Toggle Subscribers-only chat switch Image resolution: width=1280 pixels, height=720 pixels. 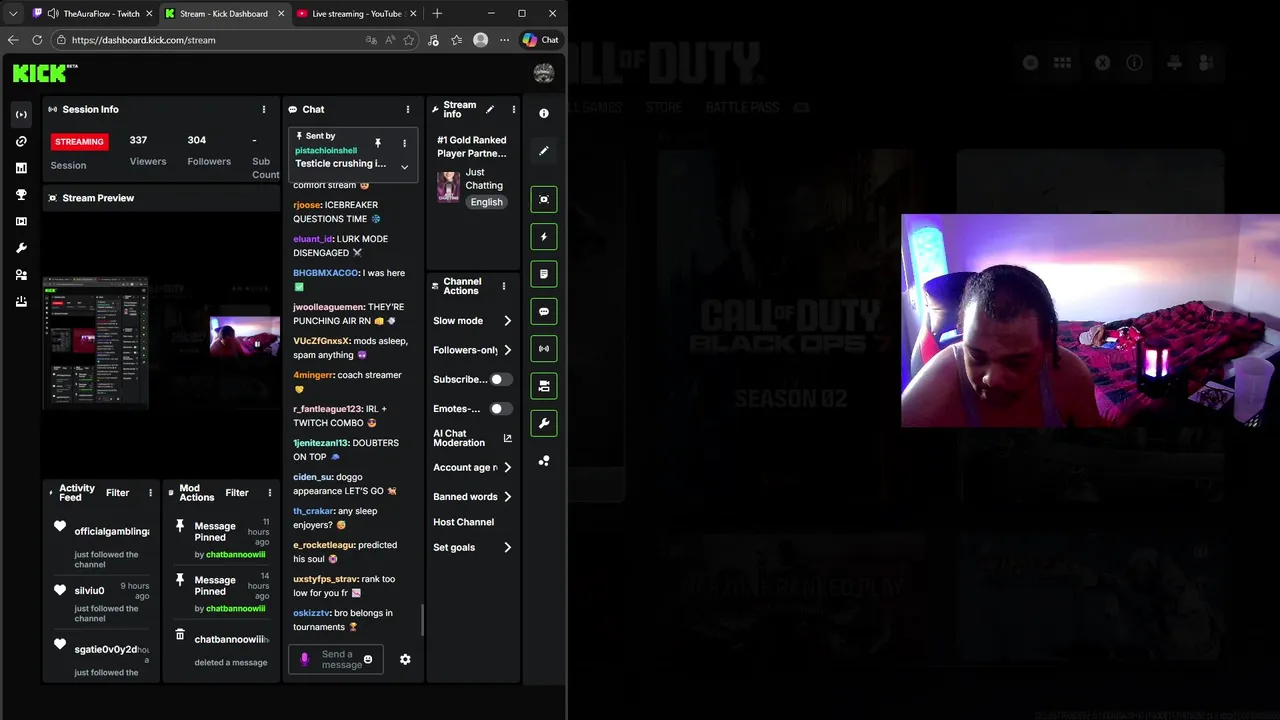point(501,379)
